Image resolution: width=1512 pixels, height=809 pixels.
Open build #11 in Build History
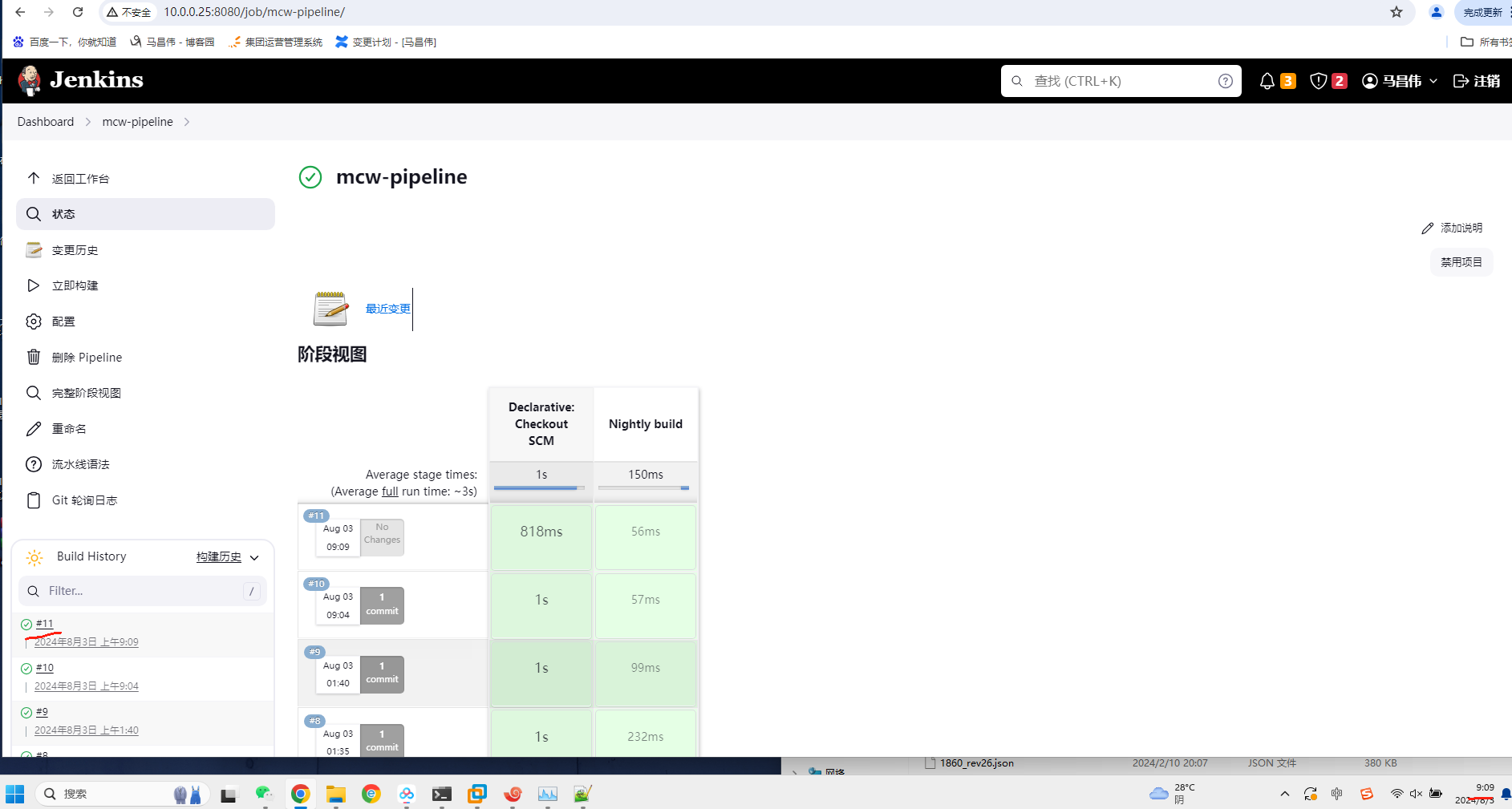click(x=45, y=624)
